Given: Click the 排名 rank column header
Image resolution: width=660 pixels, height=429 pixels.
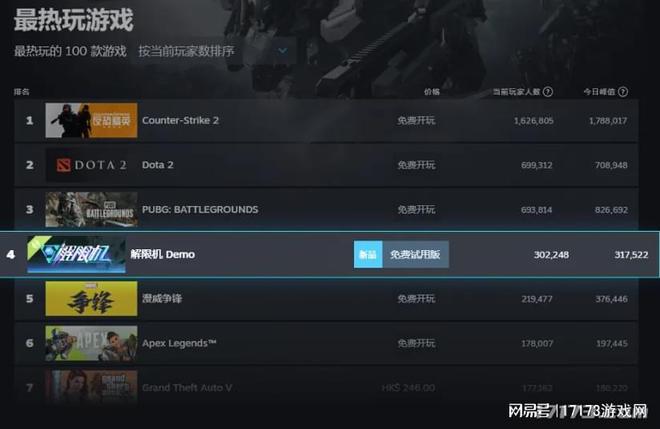Looking at the screenshot, I should pos(21,92).
